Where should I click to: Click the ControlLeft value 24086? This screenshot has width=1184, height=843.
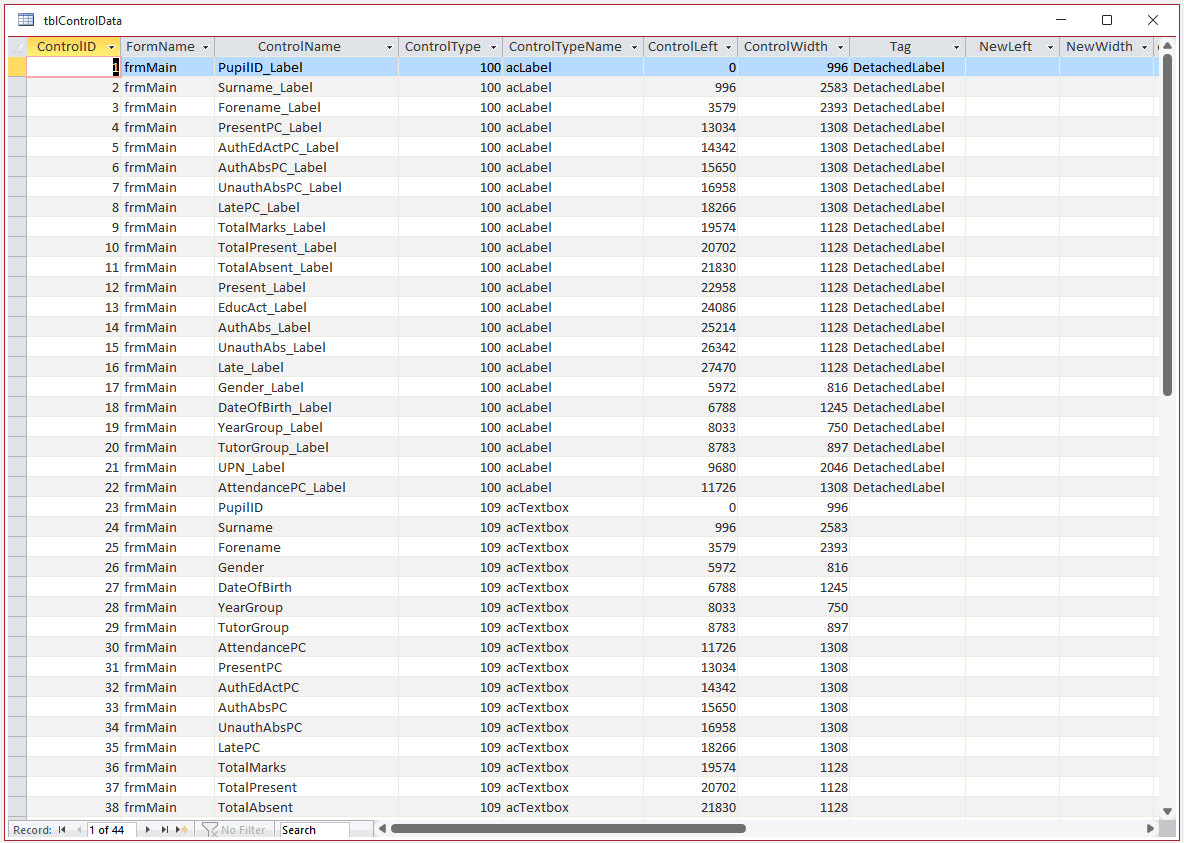[x=691, y=307]
